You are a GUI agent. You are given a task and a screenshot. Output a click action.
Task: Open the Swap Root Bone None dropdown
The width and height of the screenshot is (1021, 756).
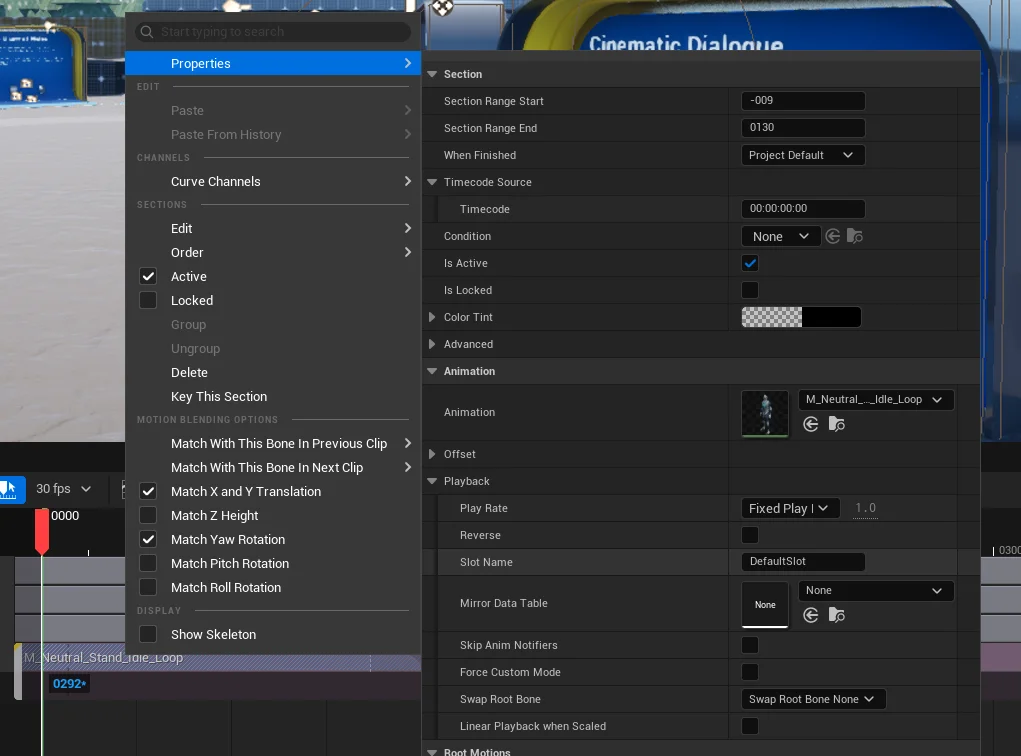[x=813, y=699]
